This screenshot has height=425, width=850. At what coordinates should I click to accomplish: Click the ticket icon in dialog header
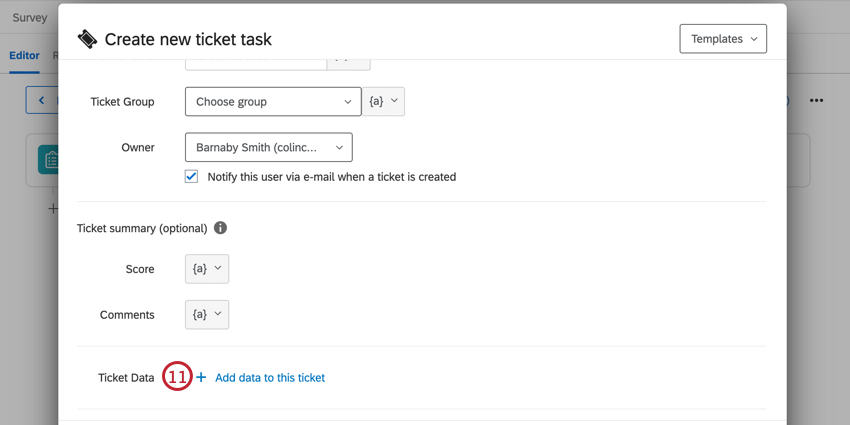[x=88, y=39]
